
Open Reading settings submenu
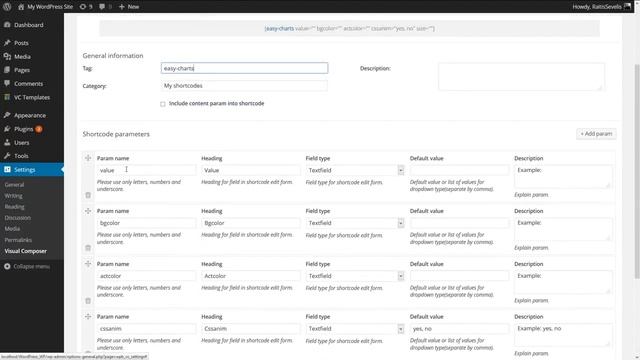click(14, 207)
